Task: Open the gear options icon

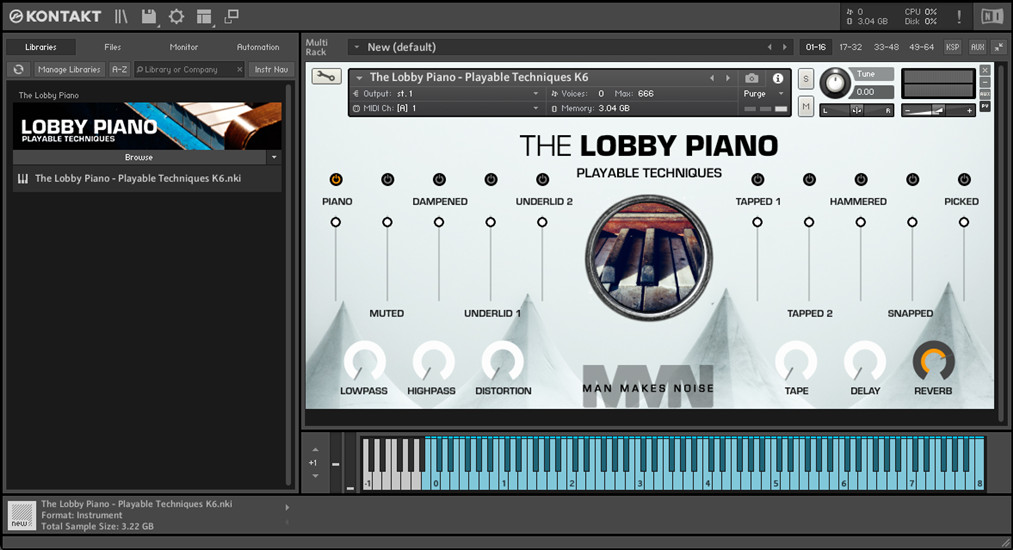Action: pos(176,17)
